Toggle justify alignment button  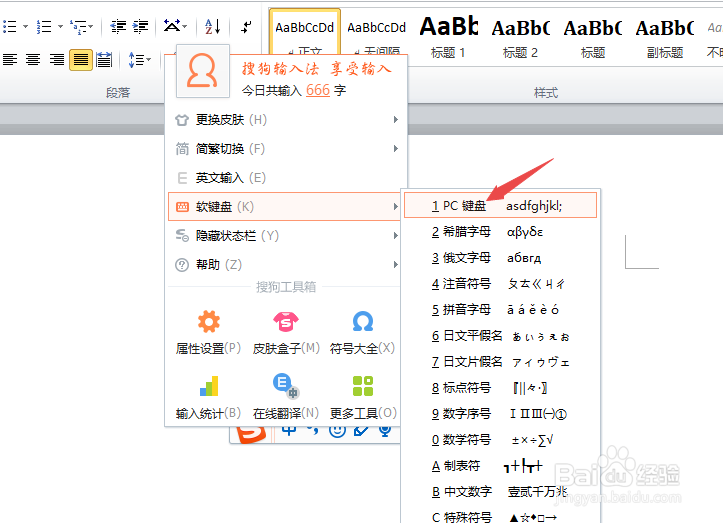click(x=81, y=59)
